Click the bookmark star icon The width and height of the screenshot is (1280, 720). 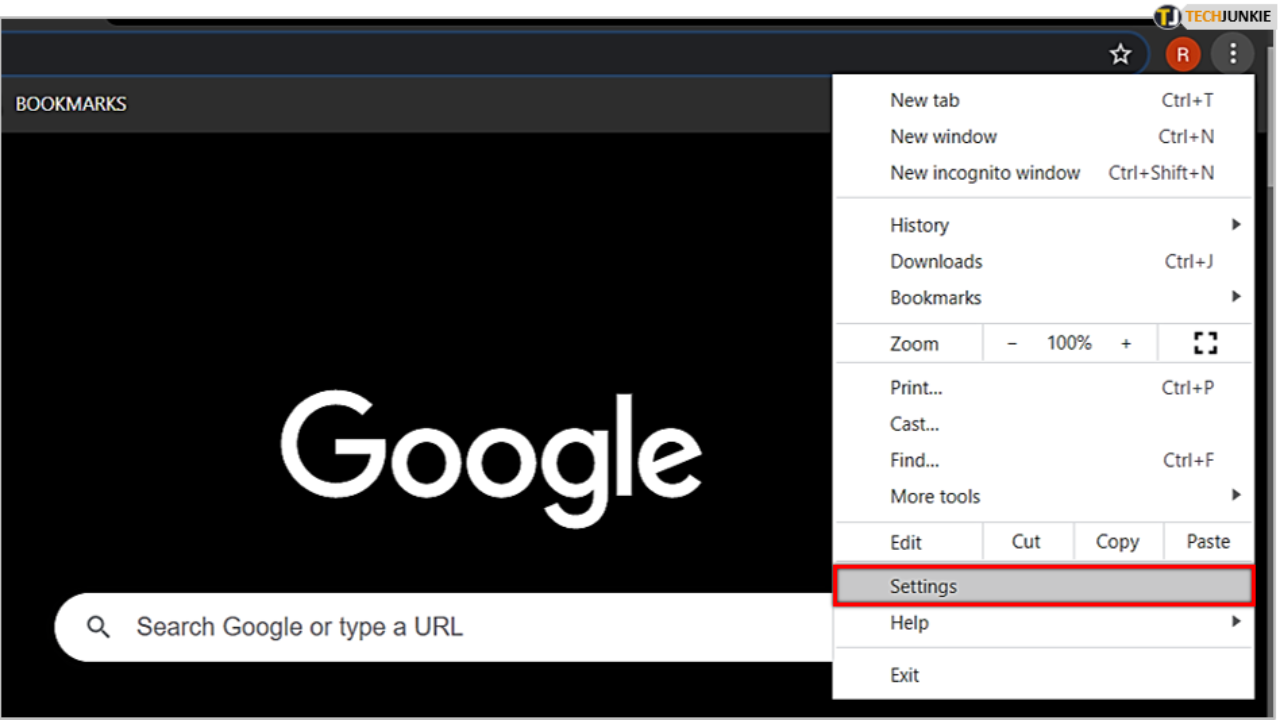[x=1120, y=53]
